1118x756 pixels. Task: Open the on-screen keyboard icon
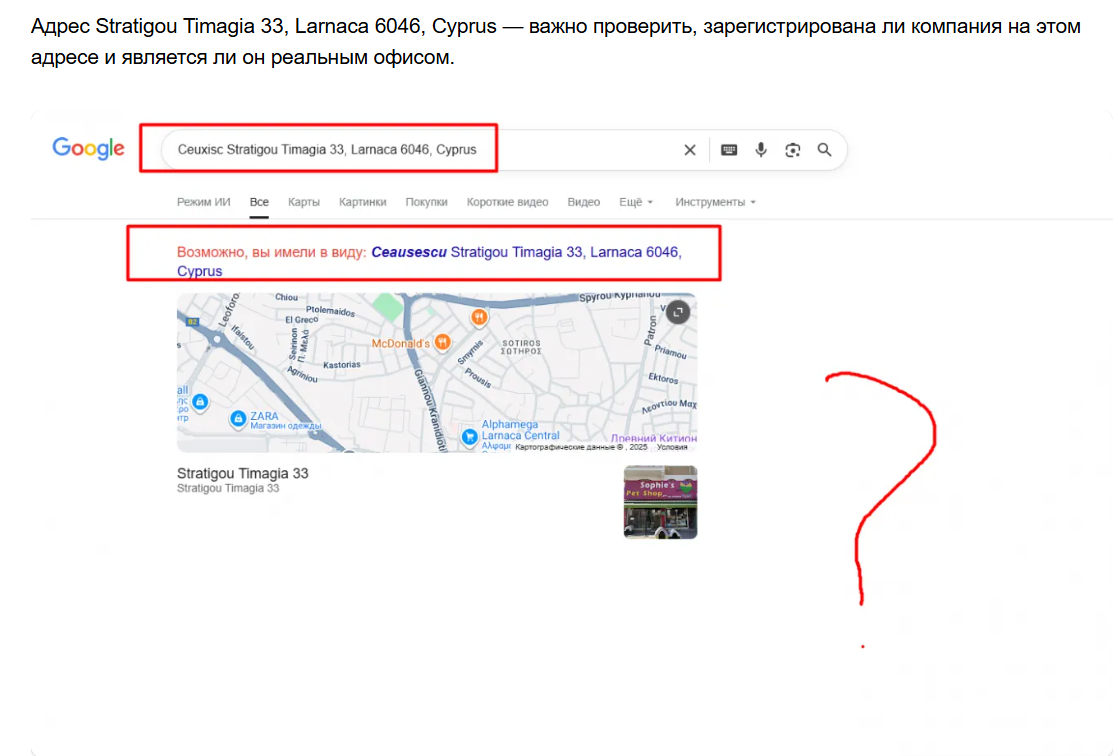coord(729,150)
